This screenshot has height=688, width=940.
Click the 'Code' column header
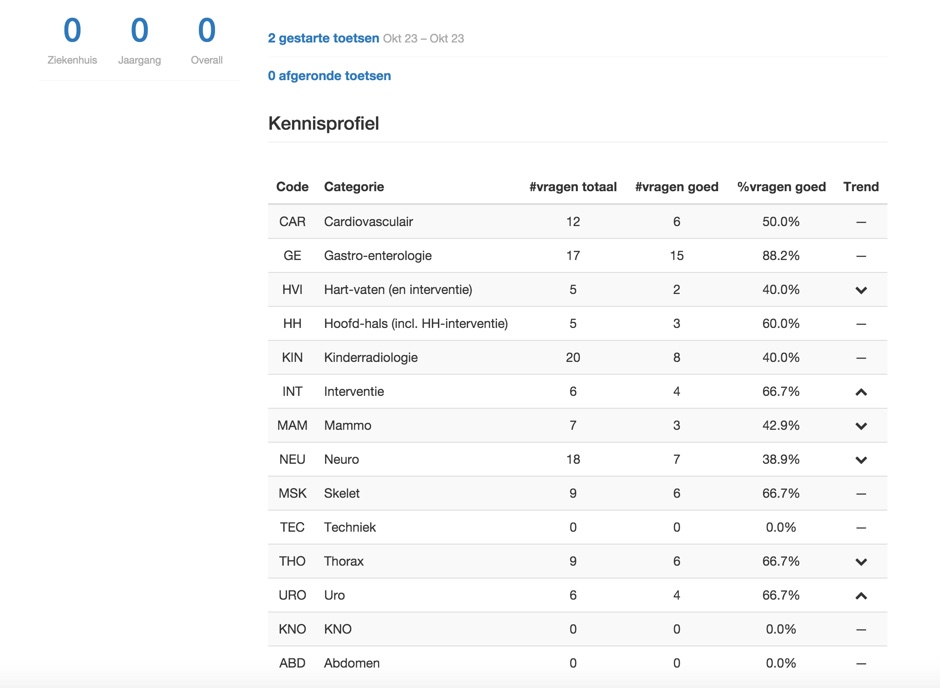(x=292, y=187)
